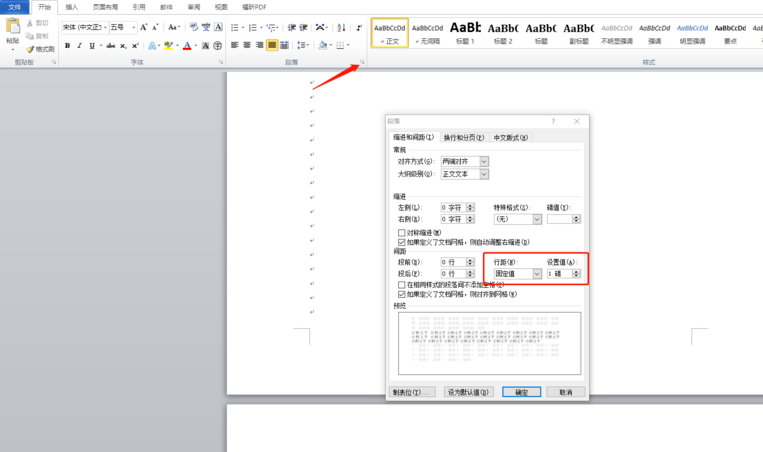Center-align text using the ribbon icon
763x452 pixels.
click(x=247, y=46)
